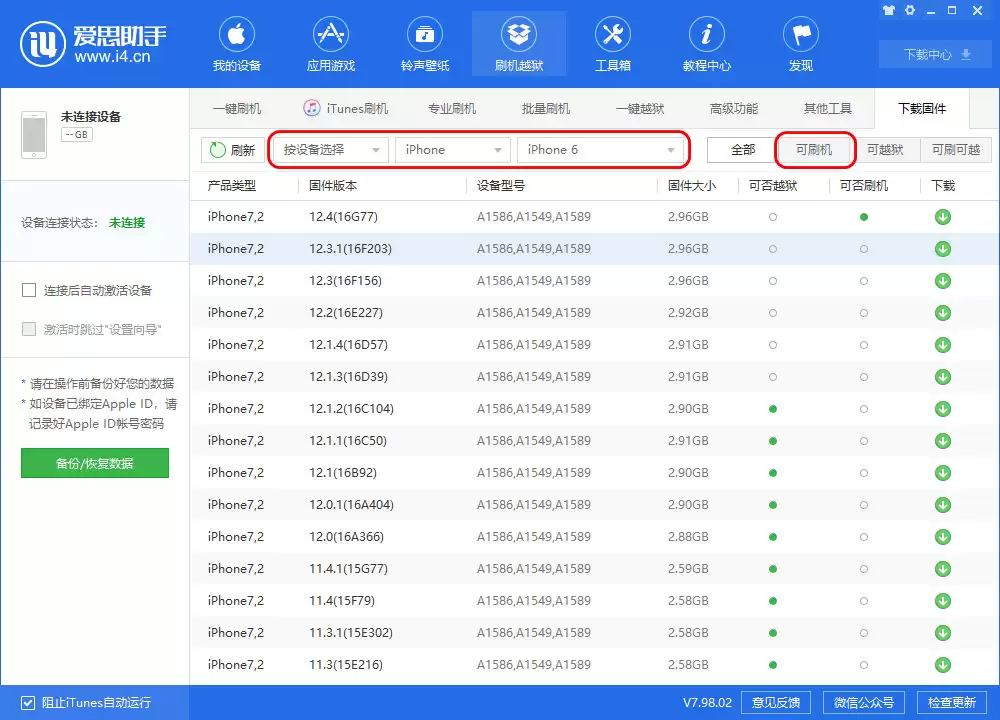Download the 12.0.1(16A404) firmware
This screenshot has width=1000, height=720.
tap(943, 504)
